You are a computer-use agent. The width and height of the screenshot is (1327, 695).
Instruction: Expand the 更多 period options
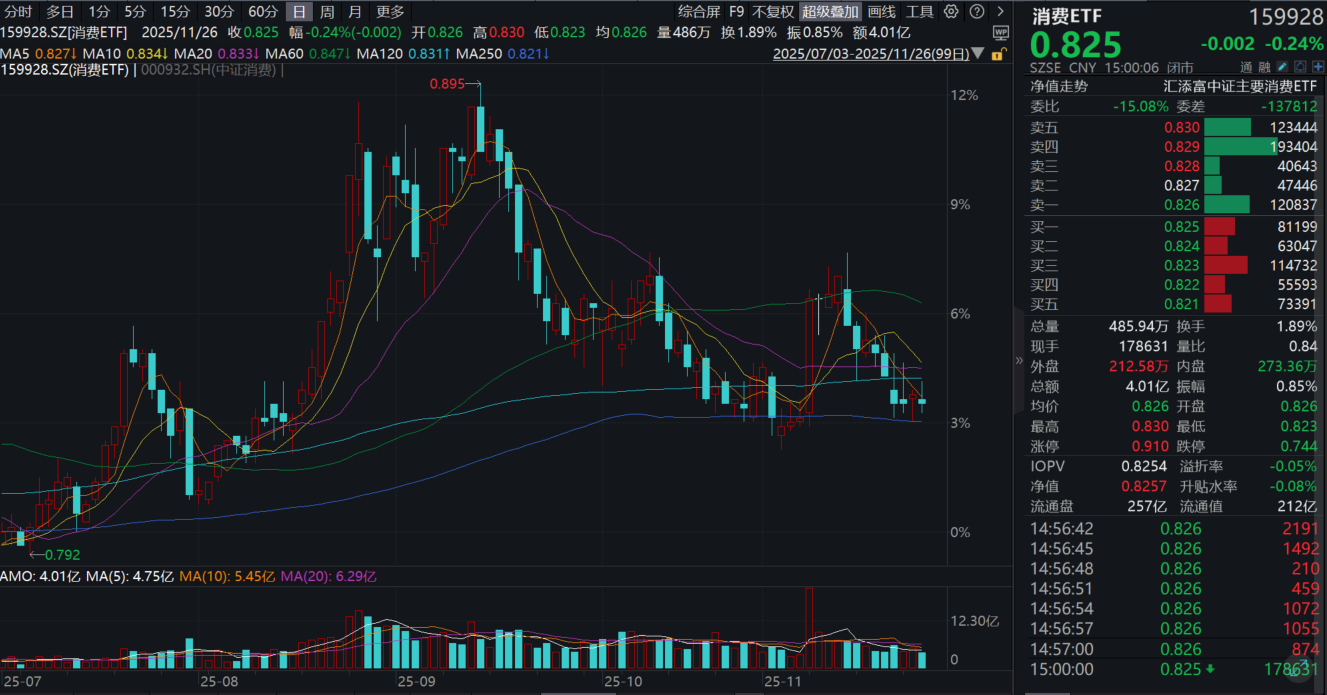[390, 12]
